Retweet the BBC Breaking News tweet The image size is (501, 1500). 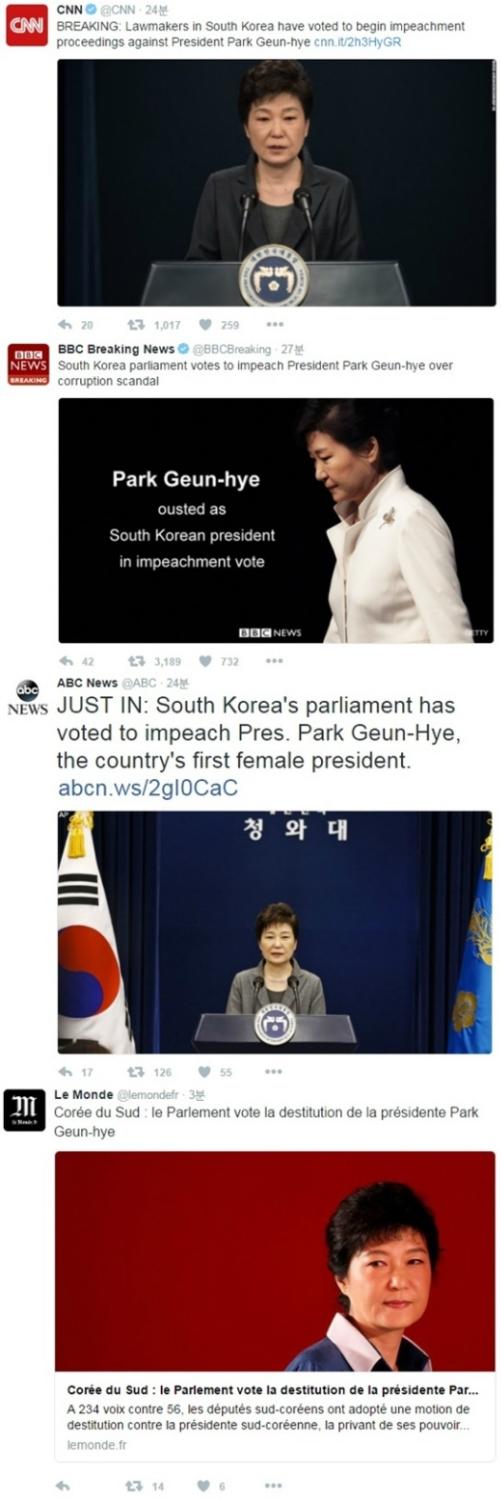click(x=133, y=661)
